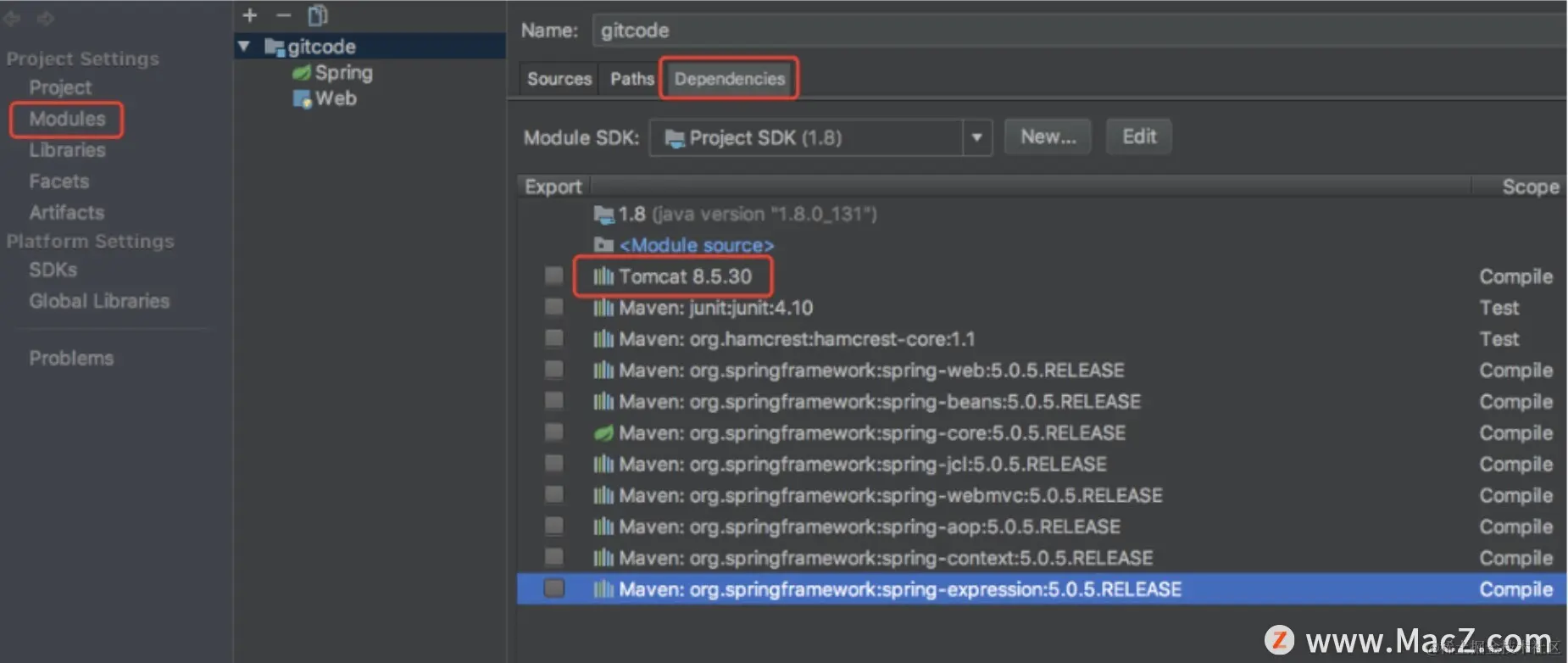Enable export for spring-web dependency
This screenshot has height=663, width=1568.
(553, 370)
